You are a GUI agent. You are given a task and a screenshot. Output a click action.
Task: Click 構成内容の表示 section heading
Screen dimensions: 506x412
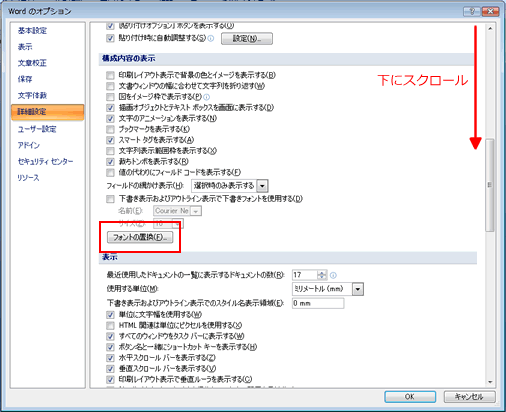[129, 59]
